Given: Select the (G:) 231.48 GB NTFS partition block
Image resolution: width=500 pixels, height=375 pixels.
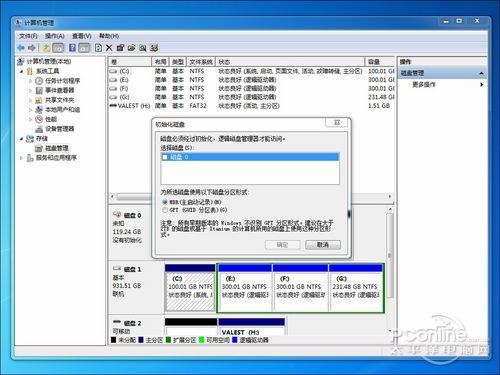Looking at the screenshot, I should (356, 288).
